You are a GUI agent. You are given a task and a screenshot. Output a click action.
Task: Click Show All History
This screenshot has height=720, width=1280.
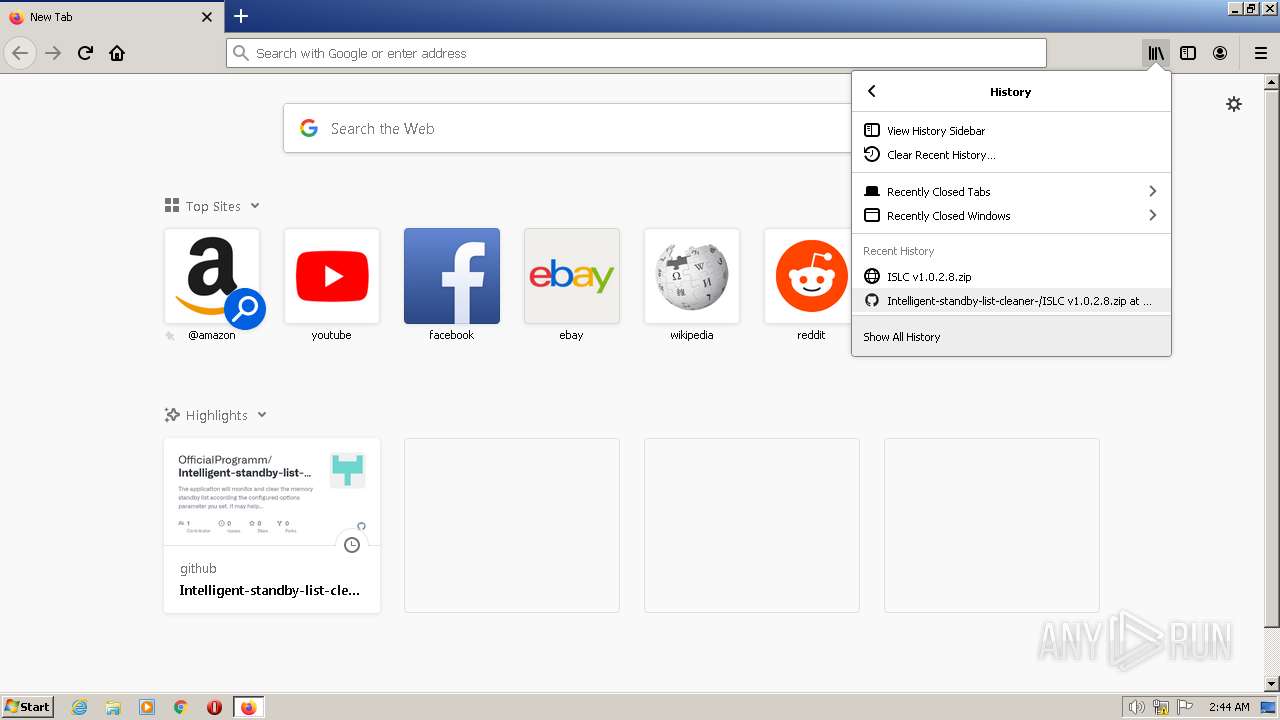tap(1011, 337)
